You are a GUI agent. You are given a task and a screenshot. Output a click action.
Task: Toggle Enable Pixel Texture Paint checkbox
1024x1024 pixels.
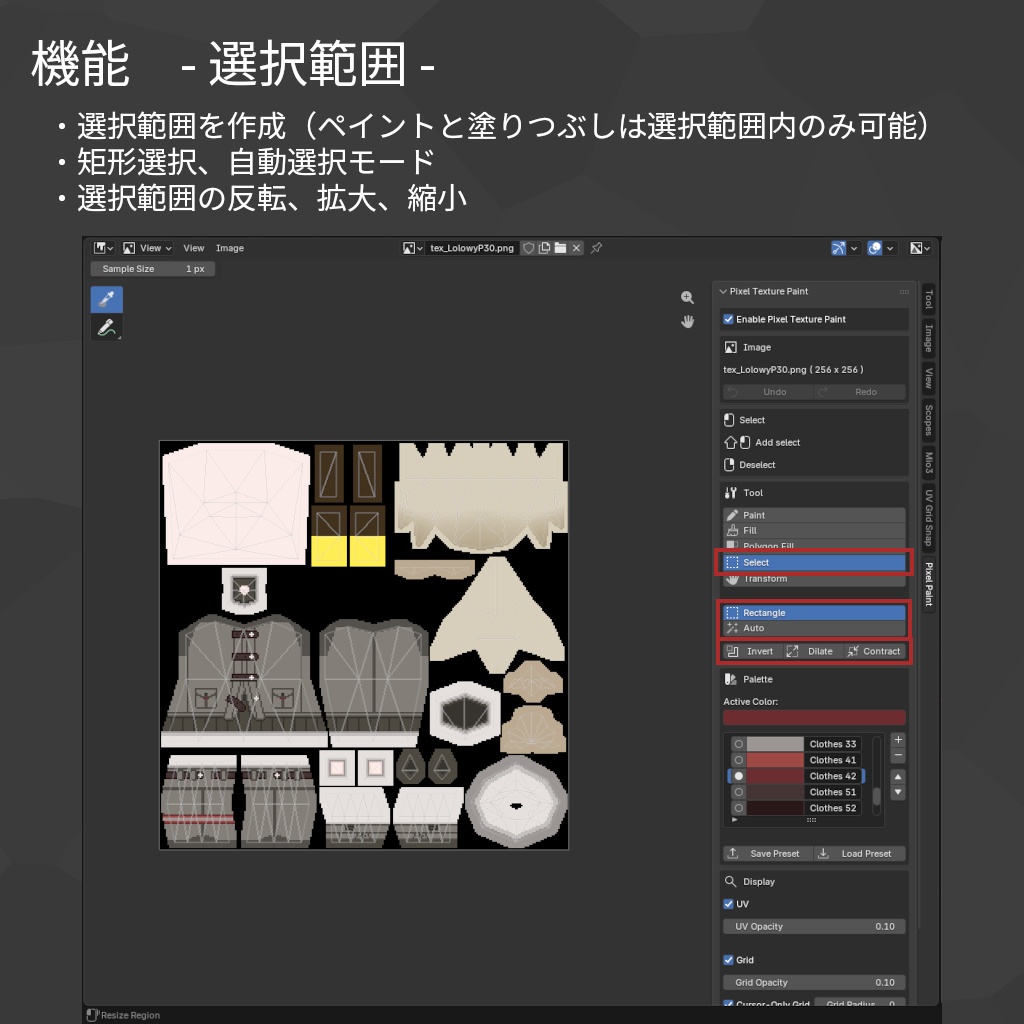coord(728,319)
